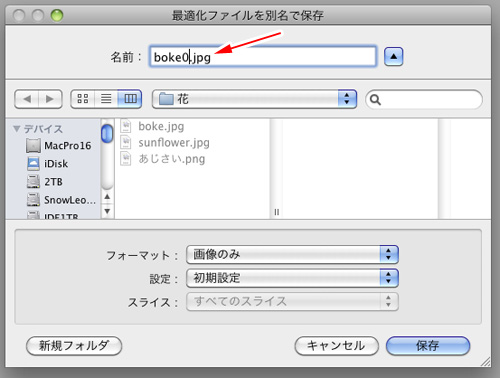The image size is (500, 378).
Task: Click the SnowLeo drive icon
Action: pyautogui.click(x=33, y=200)
